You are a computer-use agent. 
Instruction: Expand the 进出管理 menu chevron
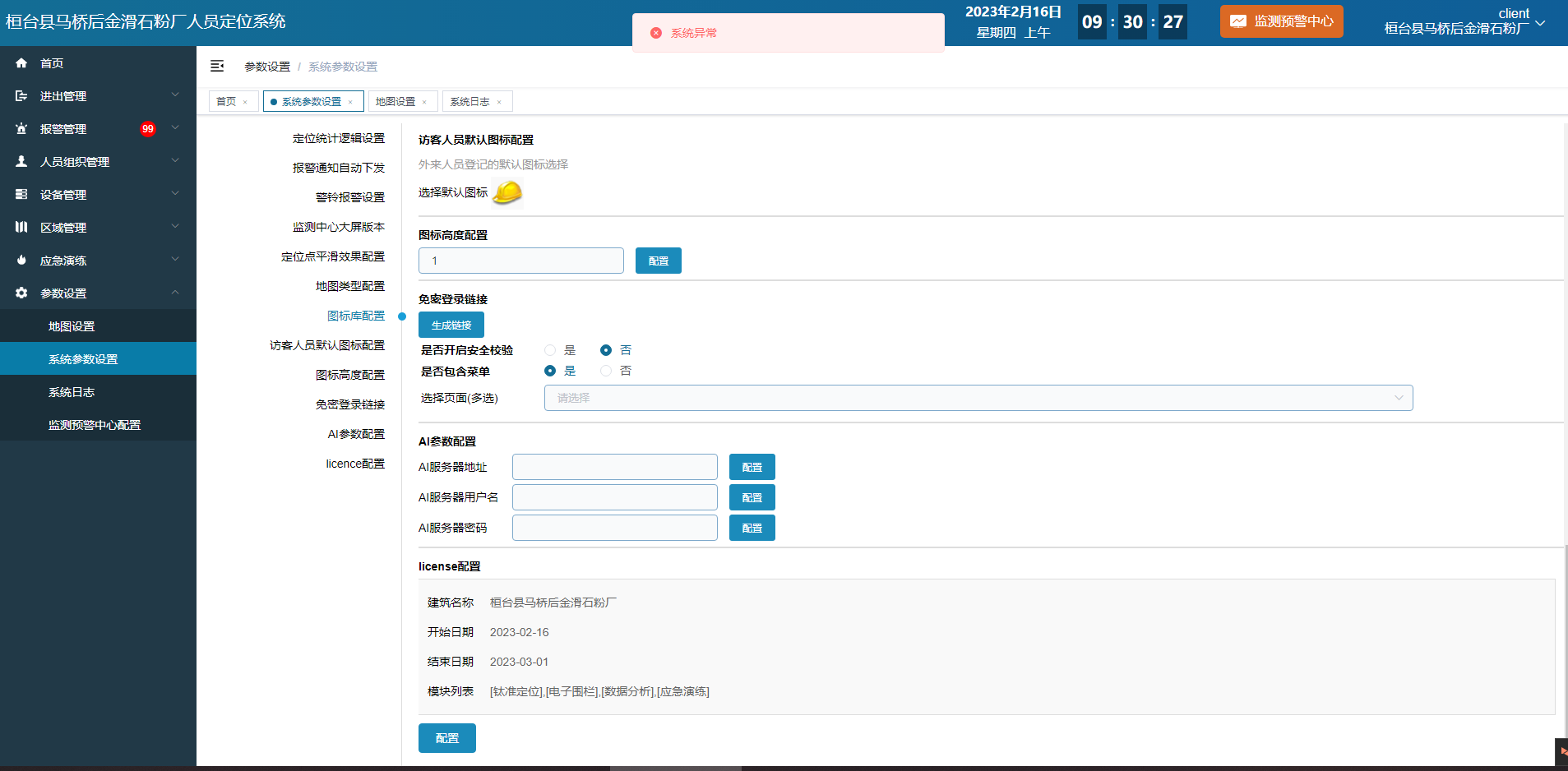point(175,95)
